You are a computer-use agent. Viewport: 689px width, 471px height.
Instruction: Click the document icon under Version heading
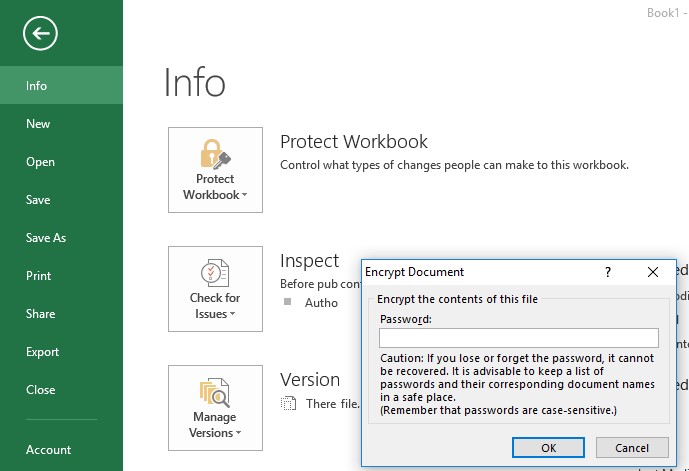pos(289,404)
